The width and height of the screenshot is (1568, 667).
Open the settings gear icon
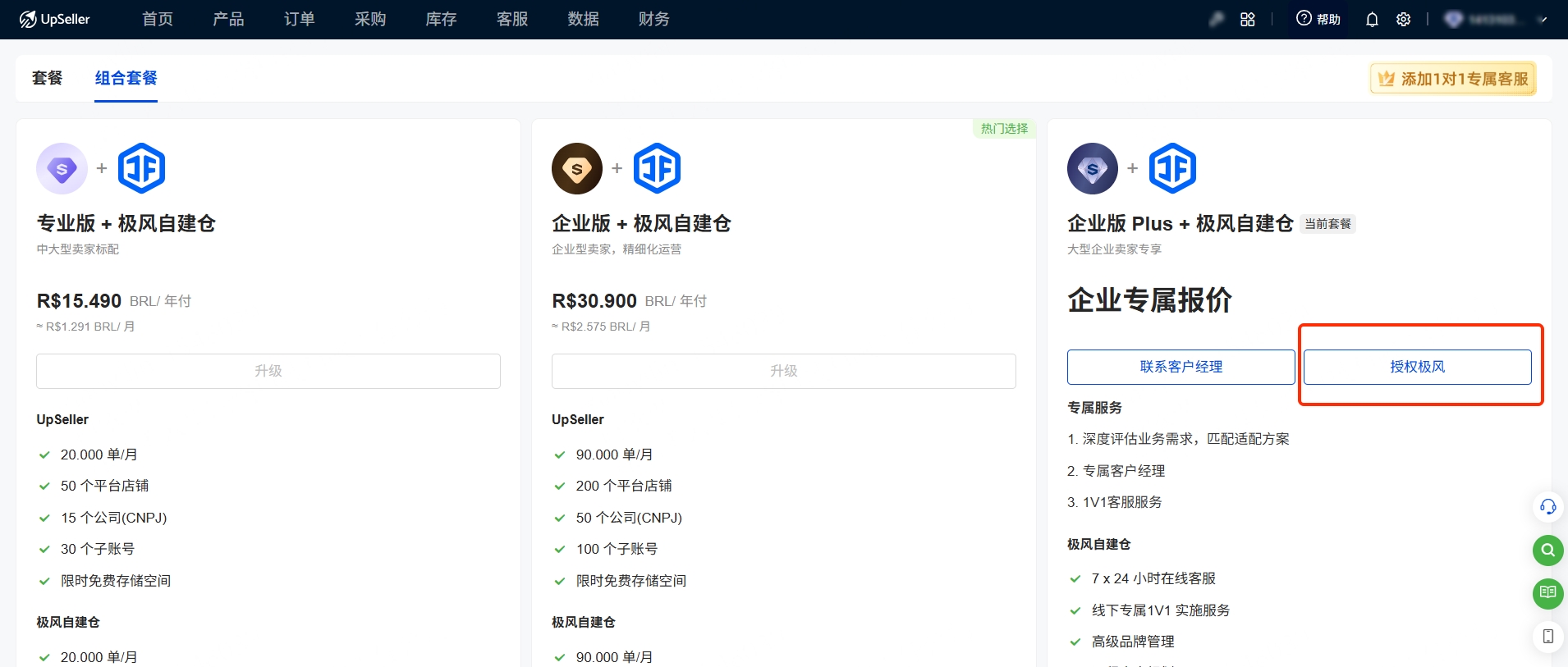point(1404,19)
